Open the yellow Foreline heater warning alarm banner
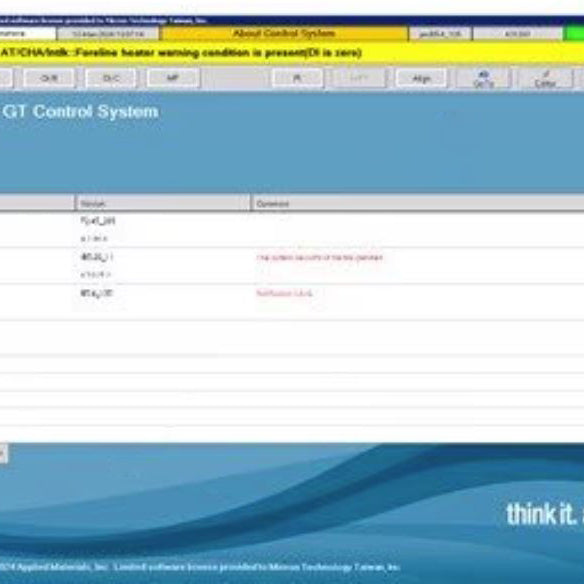The image size is (584, 584). (292, 53)
